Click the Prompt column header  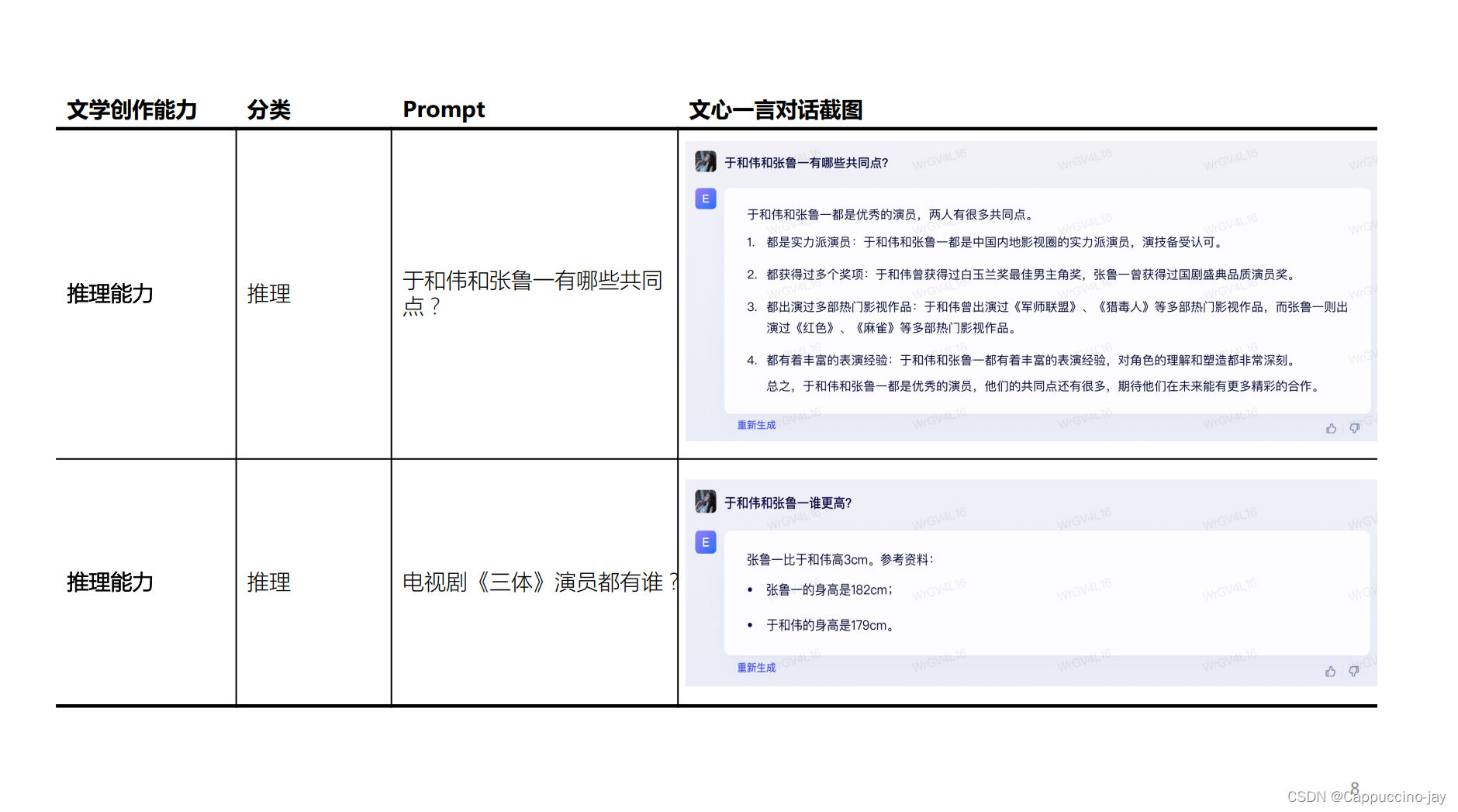coord(444,110)
